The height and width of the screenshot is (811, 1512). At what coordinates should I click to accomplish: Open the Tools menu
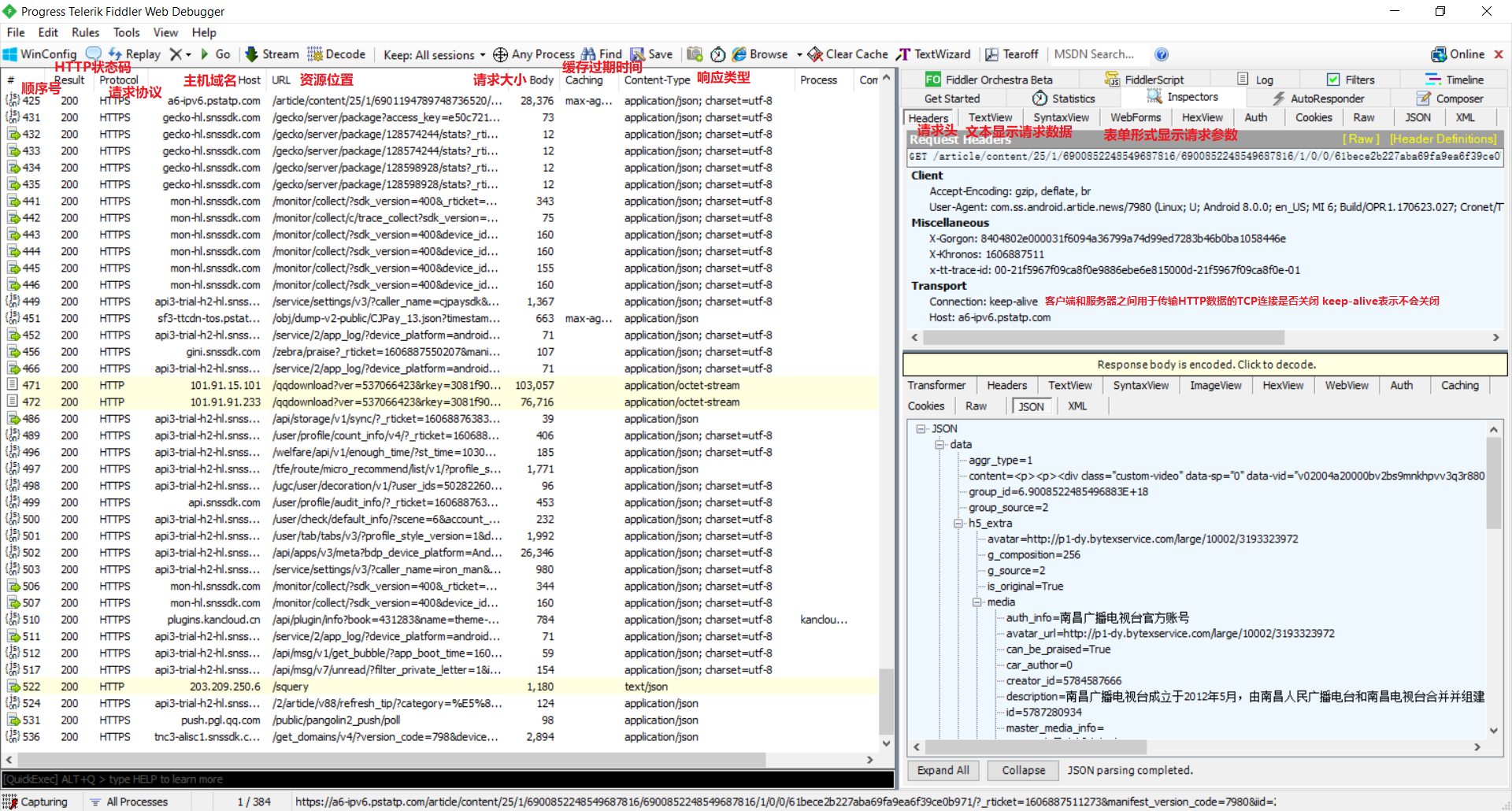click(x=126, y=32)
